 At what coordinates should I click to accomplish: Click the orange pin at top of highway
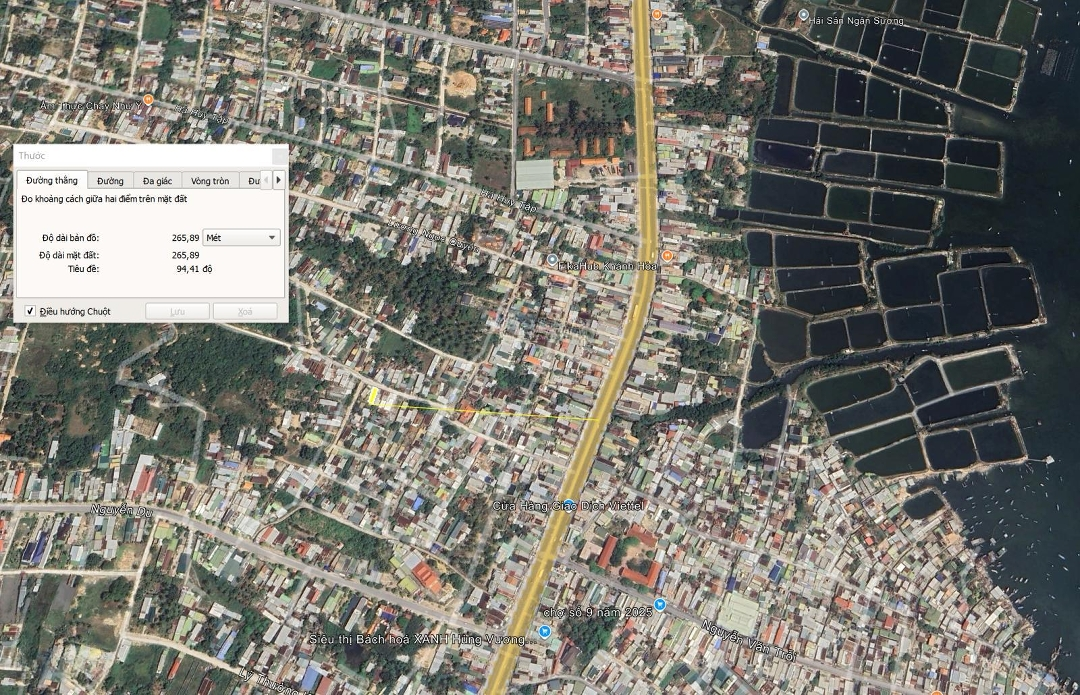(657, 15)
